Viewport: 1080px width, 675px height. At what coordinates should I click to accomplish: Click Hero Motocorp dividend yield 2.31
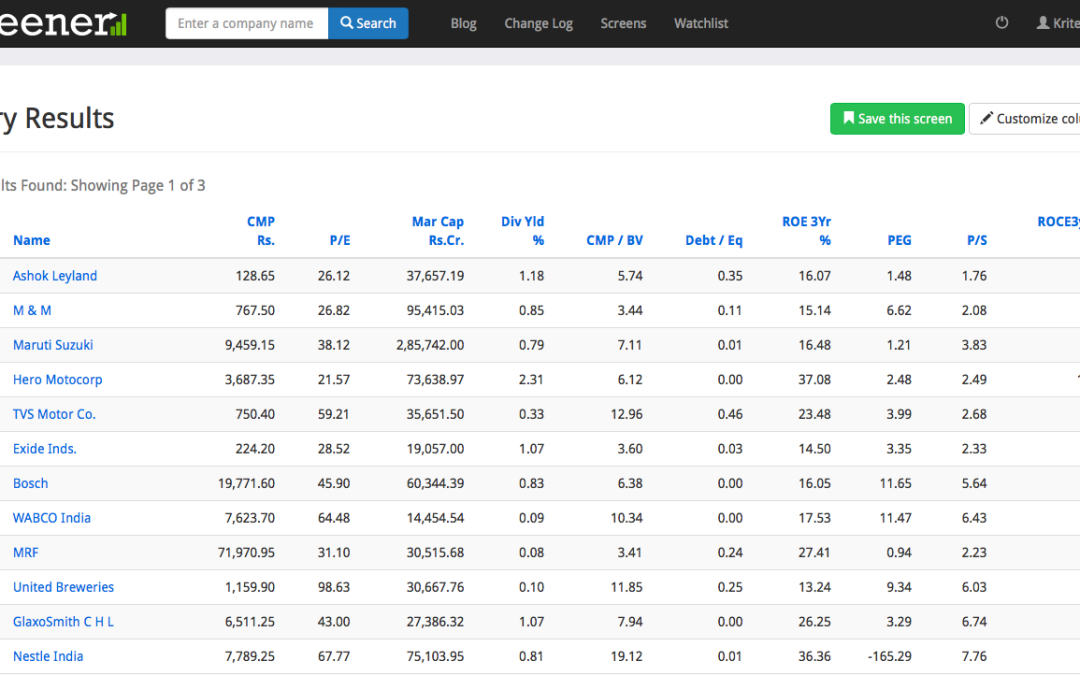click(531, 380)
